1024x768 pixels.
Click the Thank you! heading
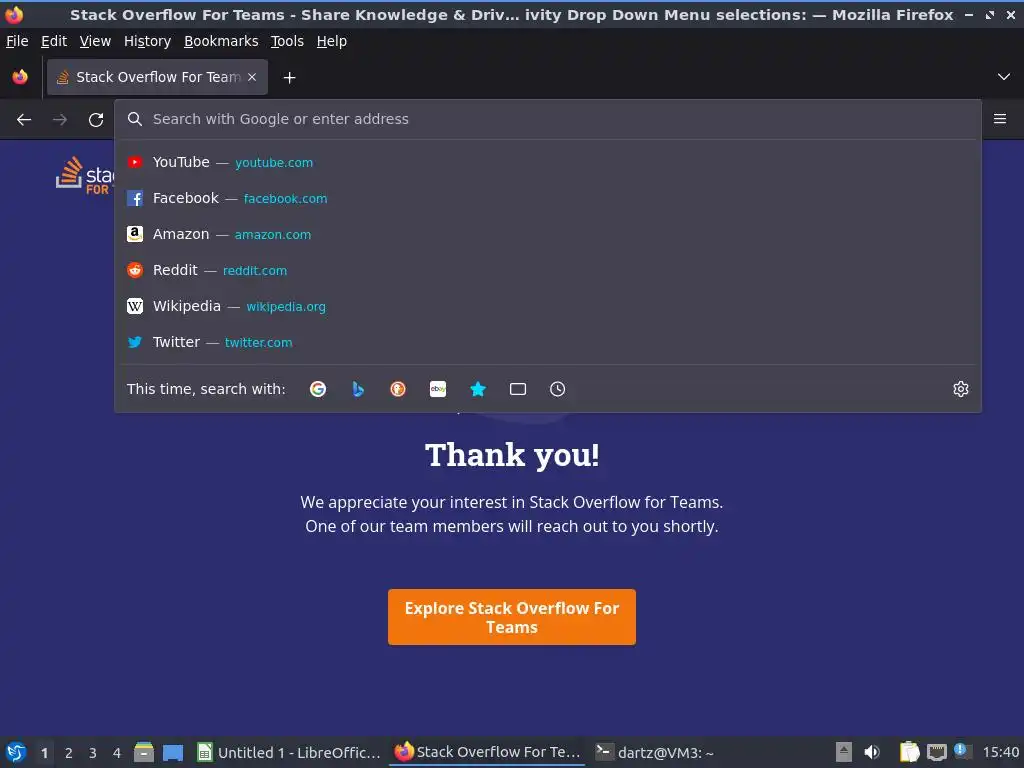point(512,455)
